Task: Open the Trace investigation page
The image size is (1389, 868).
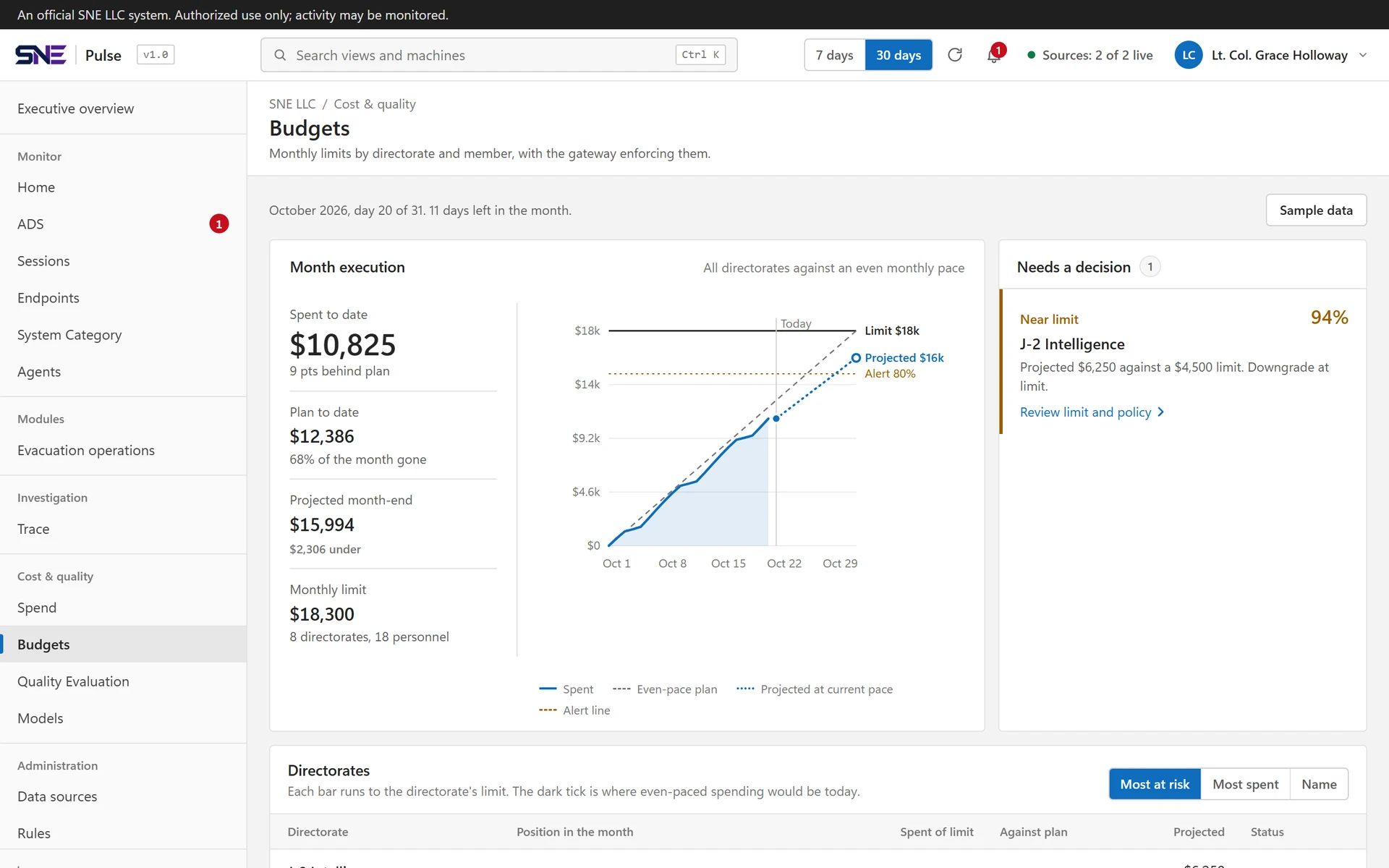Action: [123, 529]
